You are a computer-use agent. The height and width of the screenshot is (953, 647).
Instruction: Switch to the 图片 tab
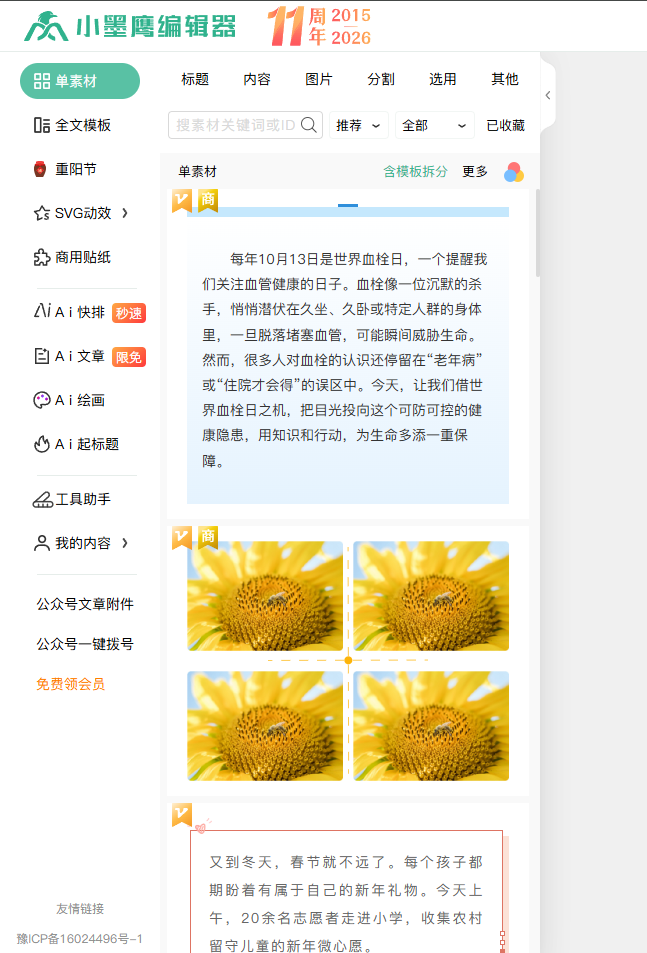pos(319,79)
